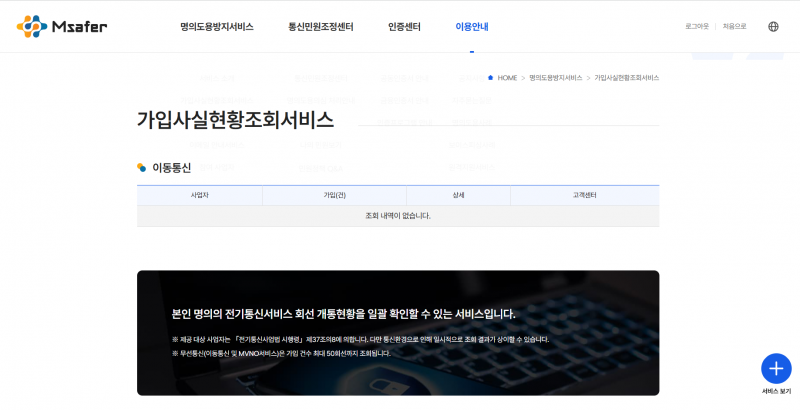Click the 서비스 보기 label
This screenshot has width=800, height=410.
tap(776, 392)
